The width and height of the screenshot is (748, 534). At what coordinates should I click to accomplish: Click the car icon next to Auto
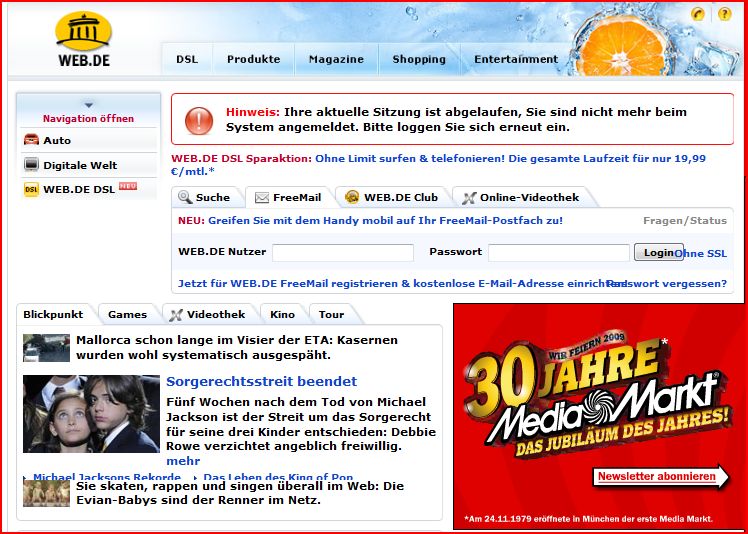tap(31, 141)
